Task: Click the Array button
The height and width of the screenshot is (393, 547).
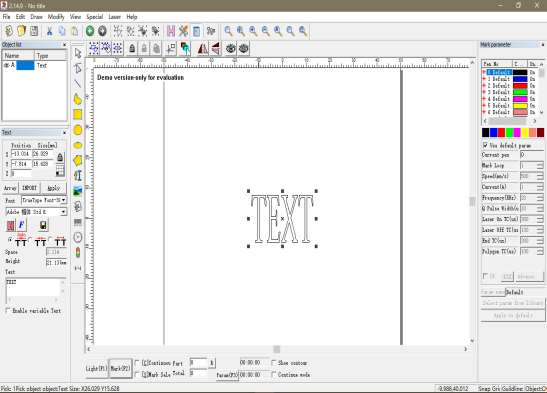Action: [x=10, y=188]
